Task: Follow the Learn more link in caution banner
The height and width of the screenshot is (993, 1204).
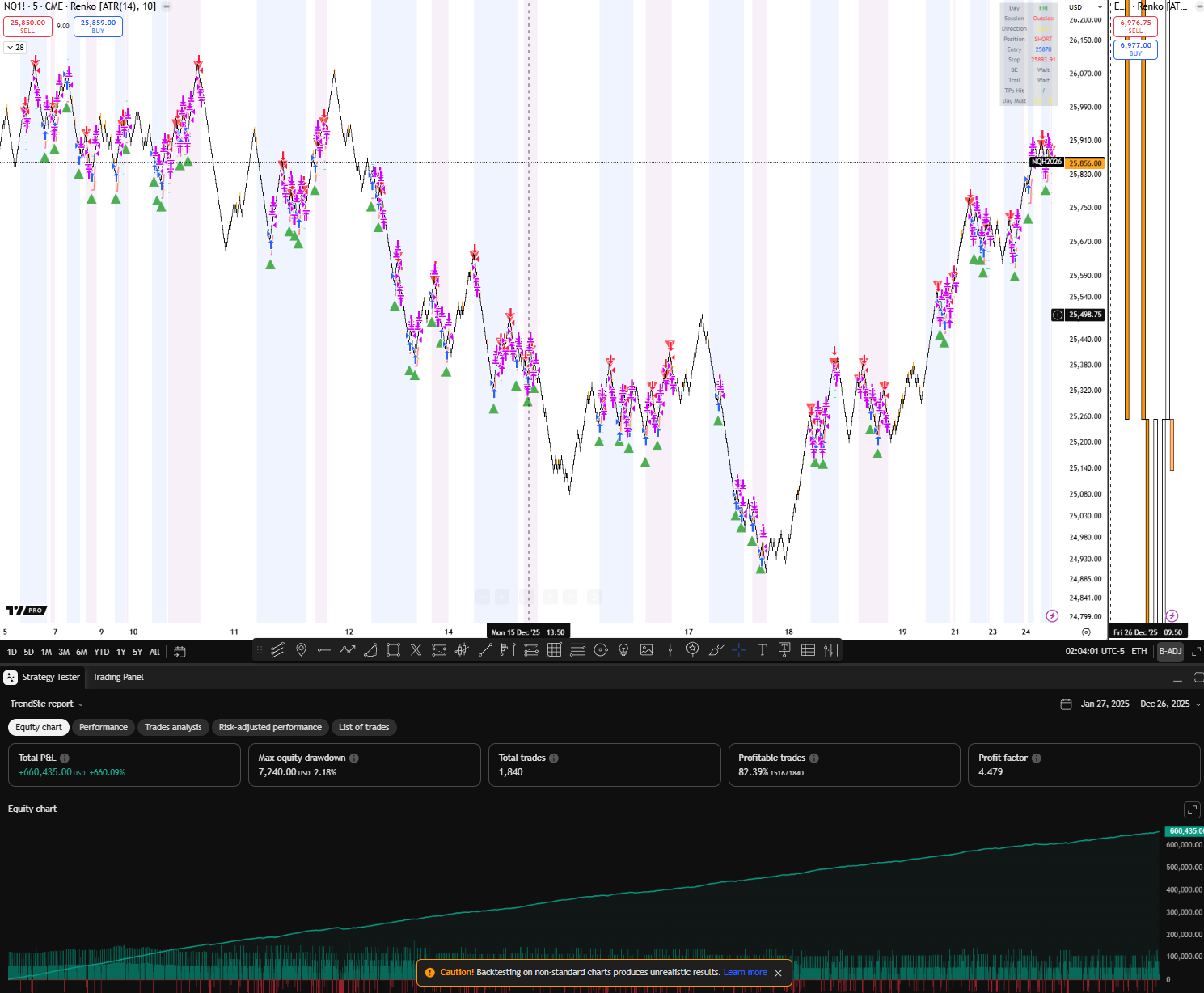Action: coord(745,973)
